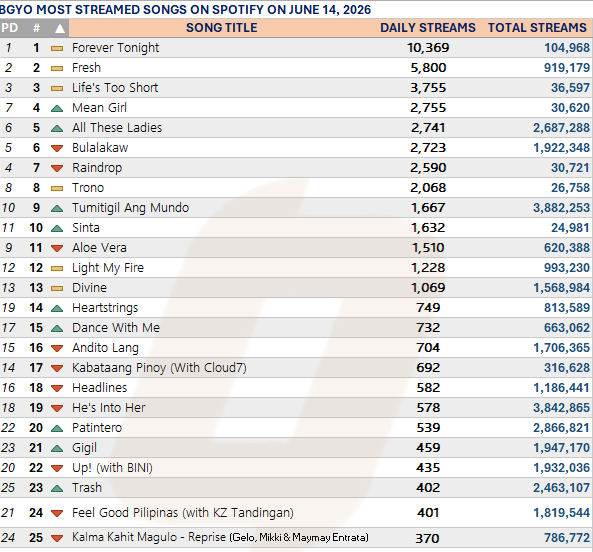Select the song title Tumitigil Ang Mundo
The height and width of the screenshot is (552, 593).
pos(130,208)
